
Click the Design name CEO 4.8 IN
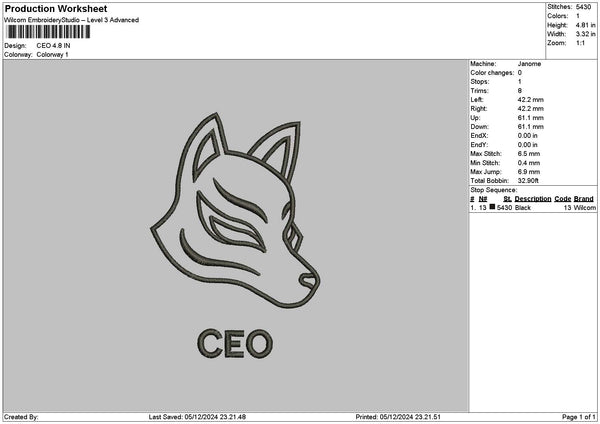click(x=53, y=46)
